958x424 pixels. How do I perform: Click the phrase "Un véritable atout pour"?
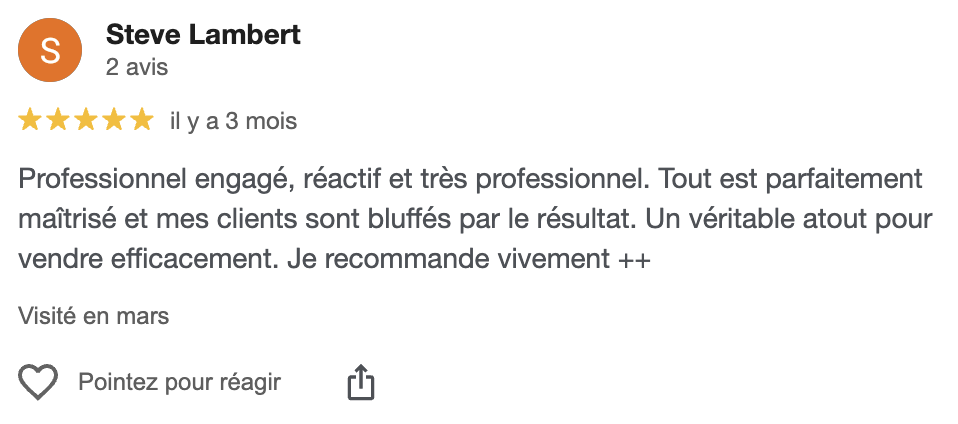tap(789, 219)
